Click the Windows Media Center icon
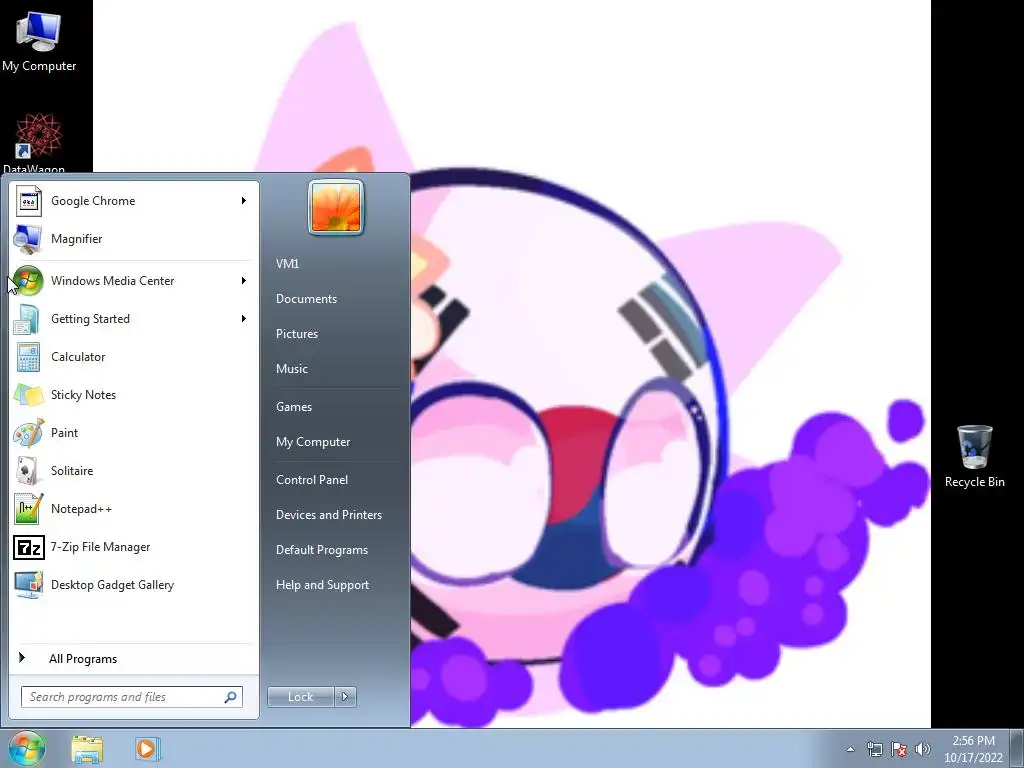 29,281
